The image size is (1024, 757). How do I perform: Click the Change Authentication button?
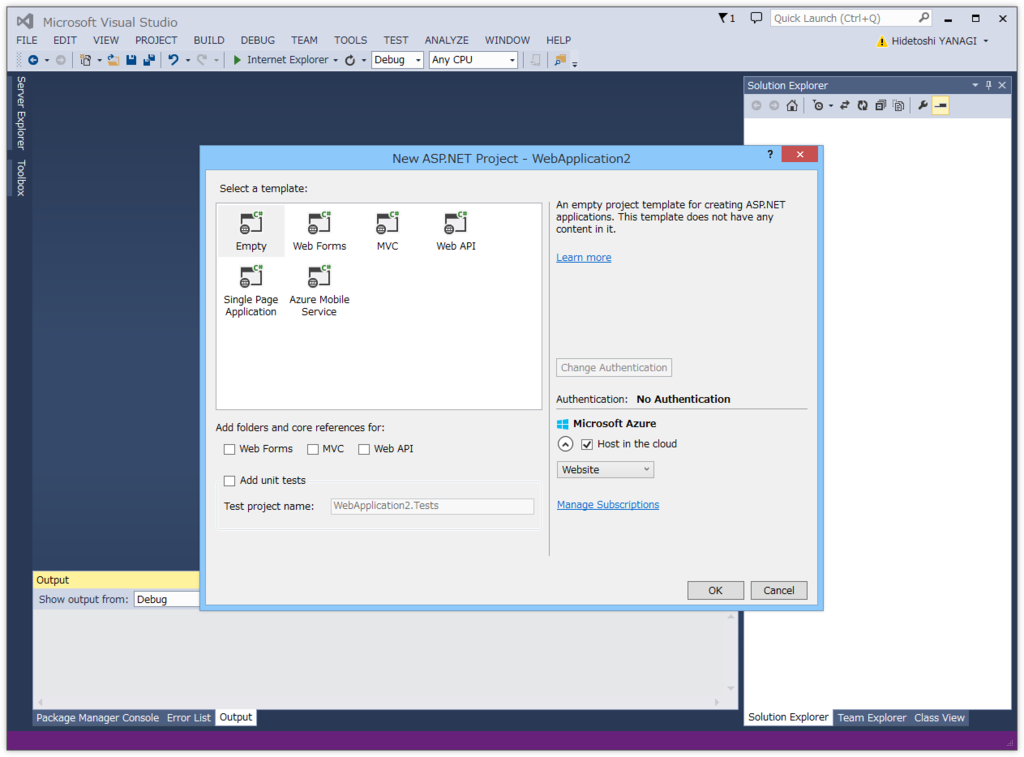pyautogui.click(x=614, y=368)
